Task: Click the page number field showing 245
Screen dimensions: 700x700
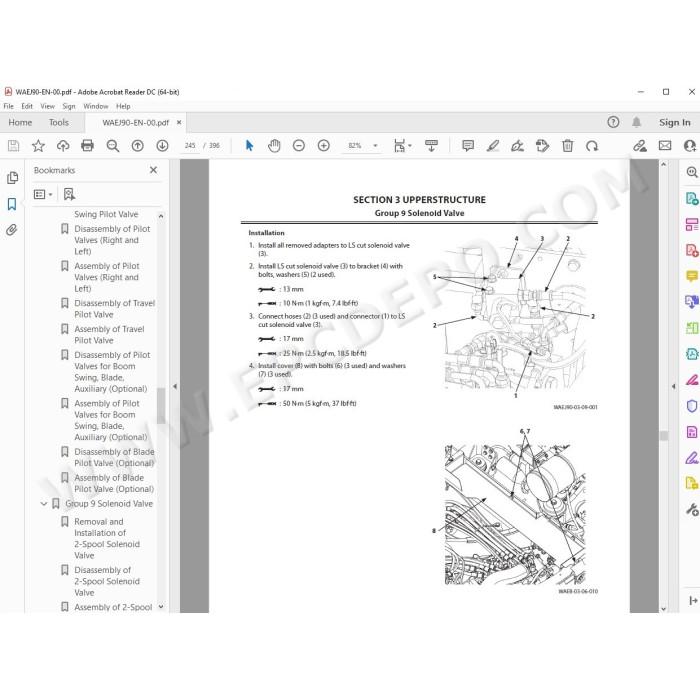Action: [x=190, y=146]
